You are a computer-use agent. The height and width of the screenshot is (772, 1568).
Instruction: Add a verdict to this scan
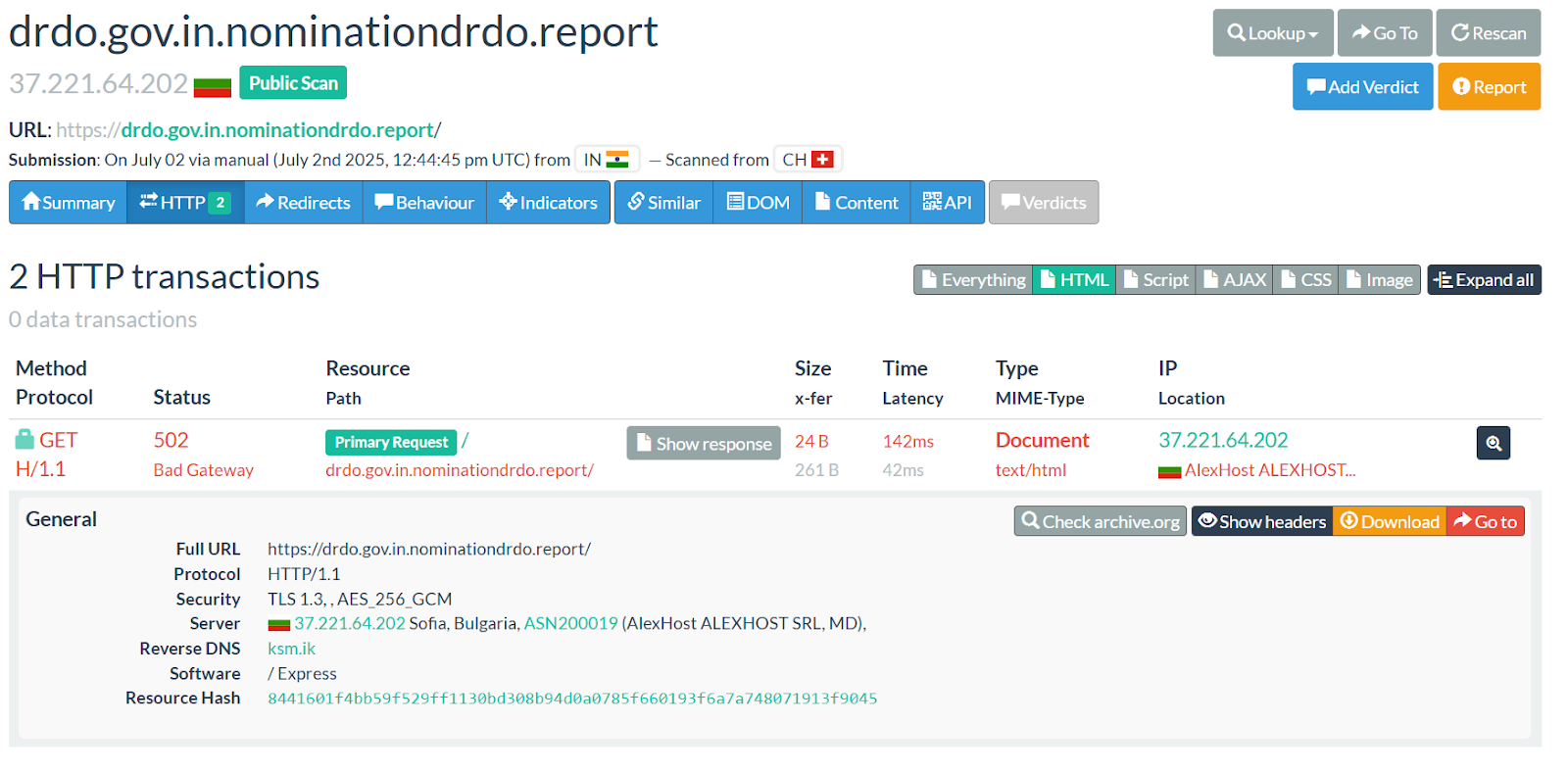click(x=1362, y=86)
